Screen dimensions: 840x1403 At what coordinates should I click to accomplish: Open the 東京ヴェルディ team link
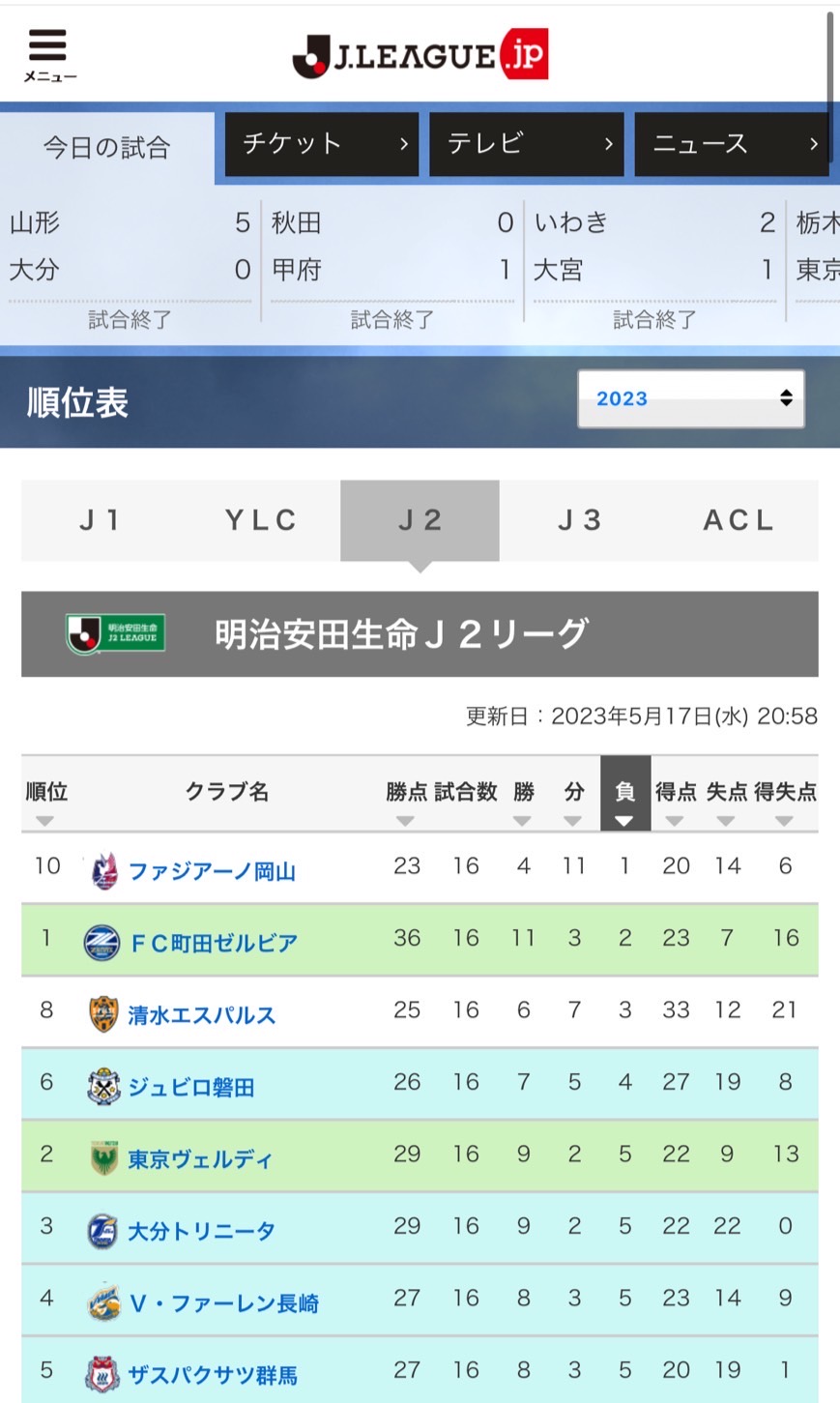[200, 1159]
